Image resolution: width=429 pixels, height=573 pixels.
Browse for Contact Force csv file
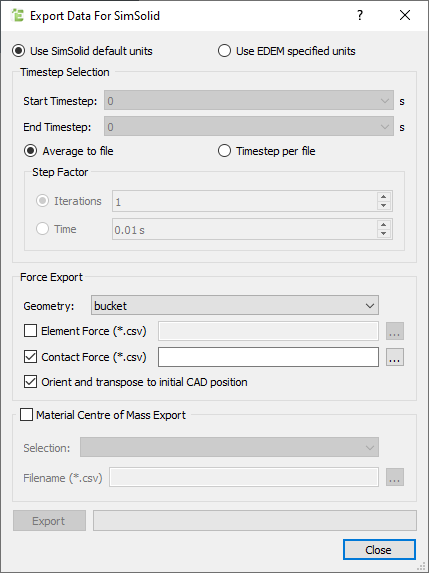[395, 357]
